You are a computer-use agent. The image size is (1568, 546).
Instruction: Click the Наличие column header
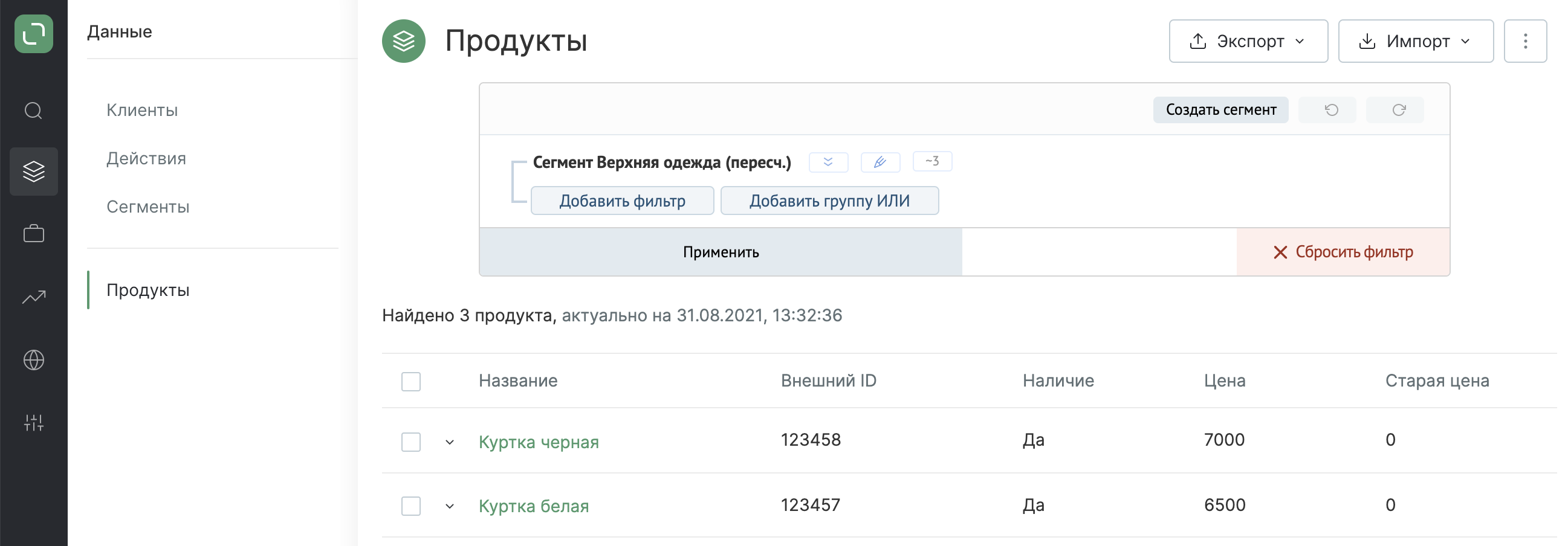(x=1058, y=381)
